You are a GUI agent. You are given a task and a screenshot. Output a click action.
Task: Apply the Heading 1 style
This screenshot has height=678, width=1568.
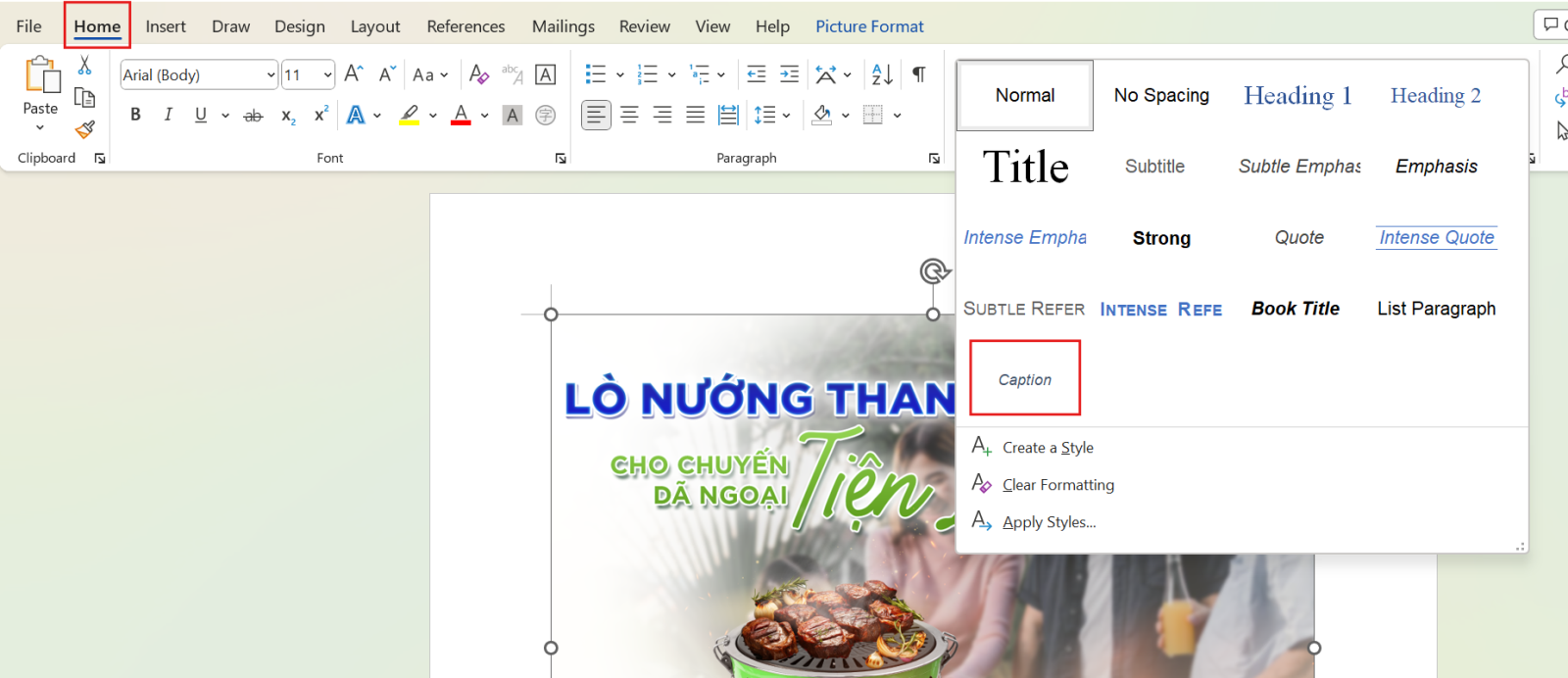[x=1298, y=95]
